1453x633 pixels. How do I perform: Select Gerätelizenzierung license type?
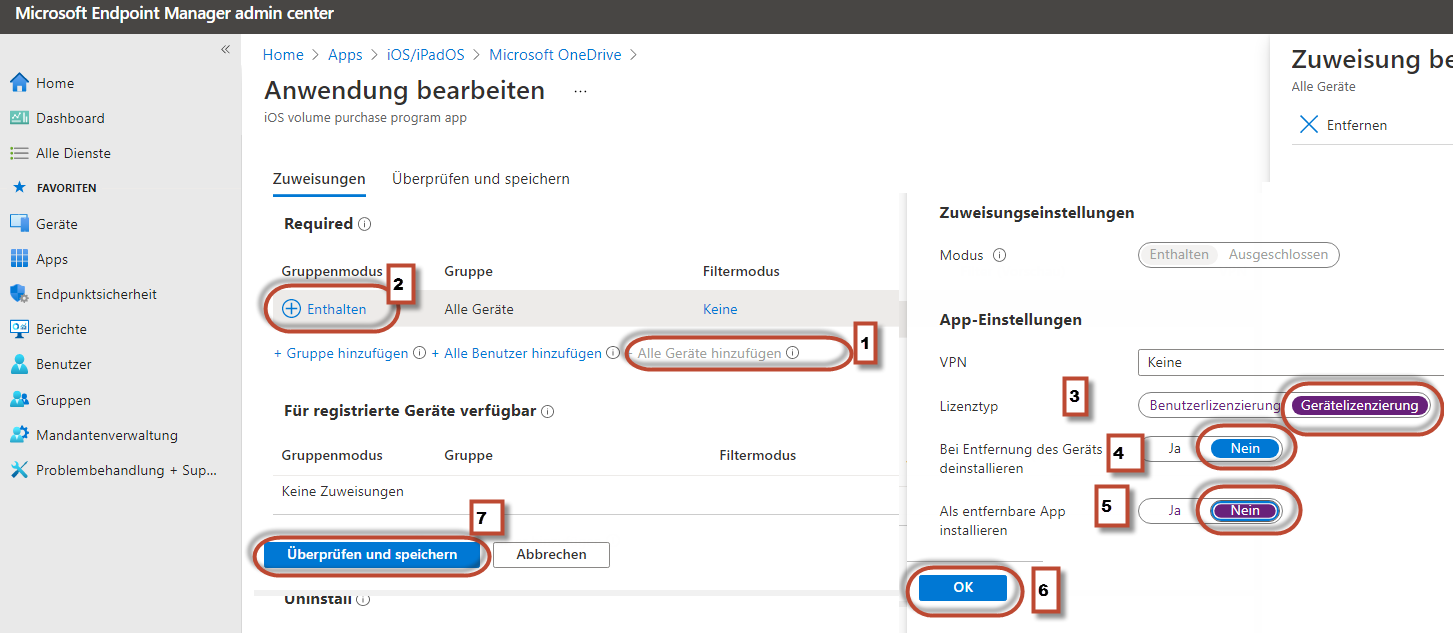(x=1359, y=406)
